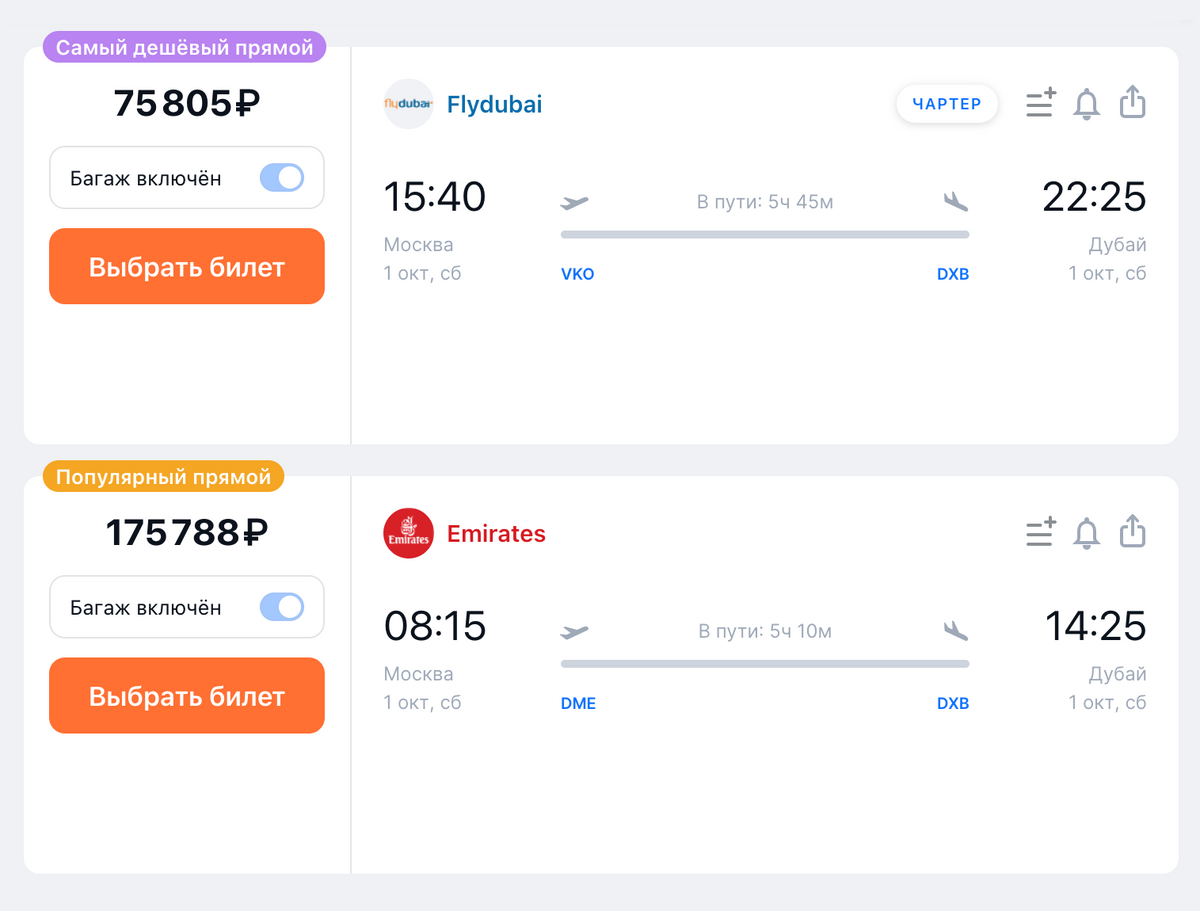
Task: Open the Emirates airline name link
Action: (496, 534)
